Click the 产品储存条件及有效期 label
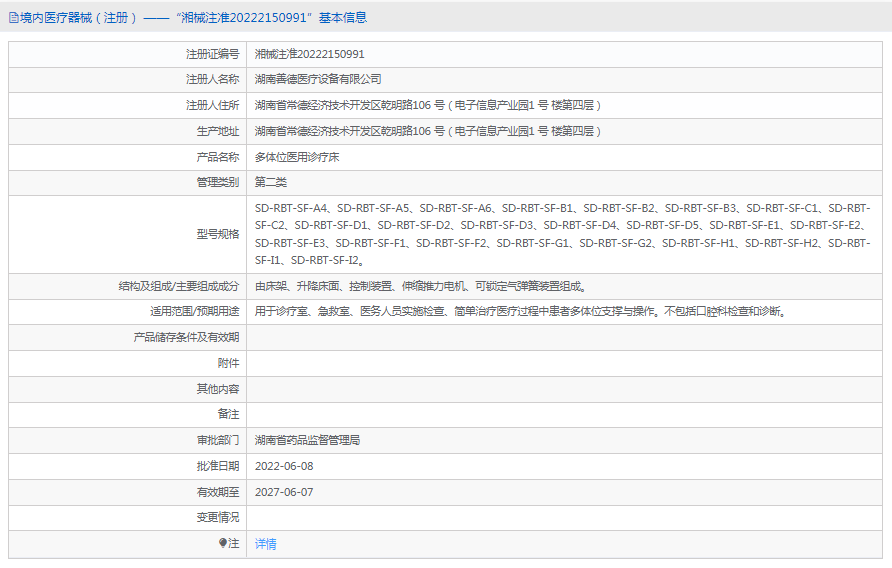The height and width of the screenshot is (568, 892). click(x=187, y=337)
